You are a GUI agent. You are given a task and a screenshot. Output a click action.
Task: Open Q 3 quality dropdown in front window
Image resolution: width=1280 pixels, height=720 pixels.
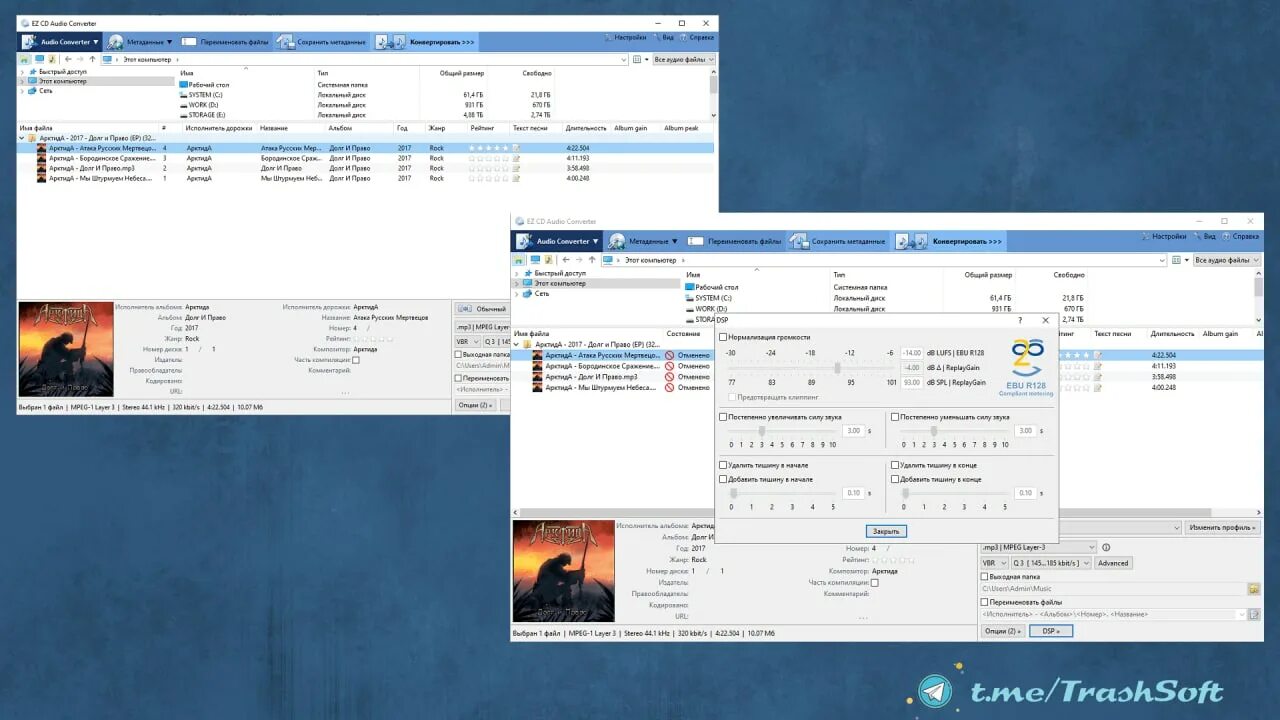click(x=1051, y=563)
